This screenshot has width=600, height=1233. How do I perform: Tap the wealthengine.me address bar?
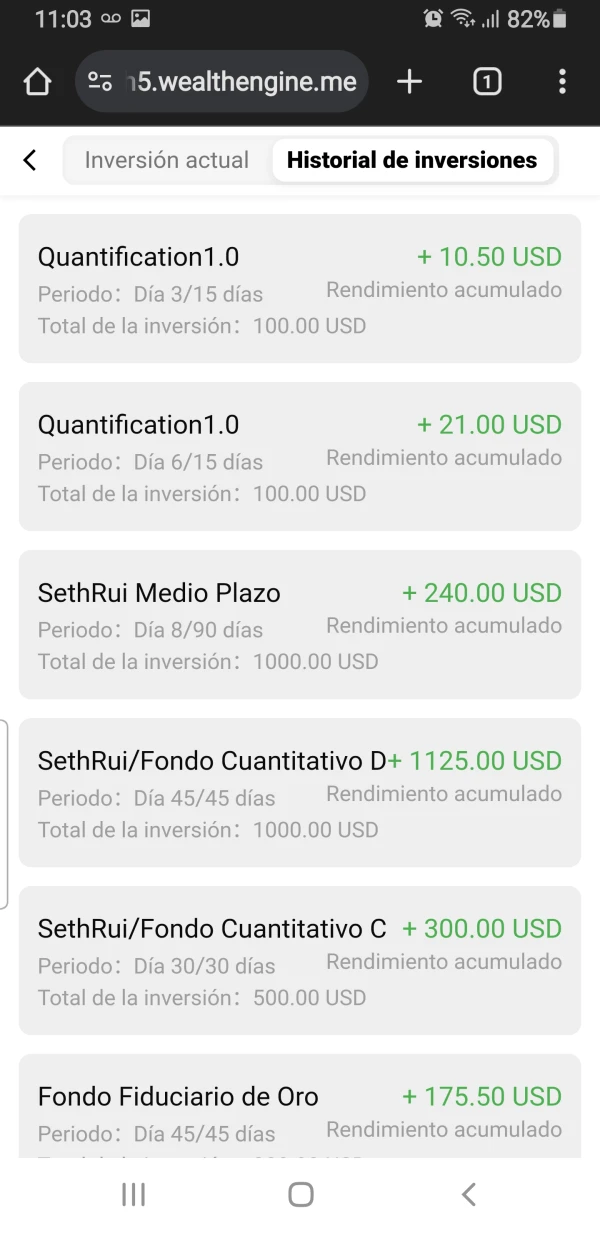coord(245,82)
